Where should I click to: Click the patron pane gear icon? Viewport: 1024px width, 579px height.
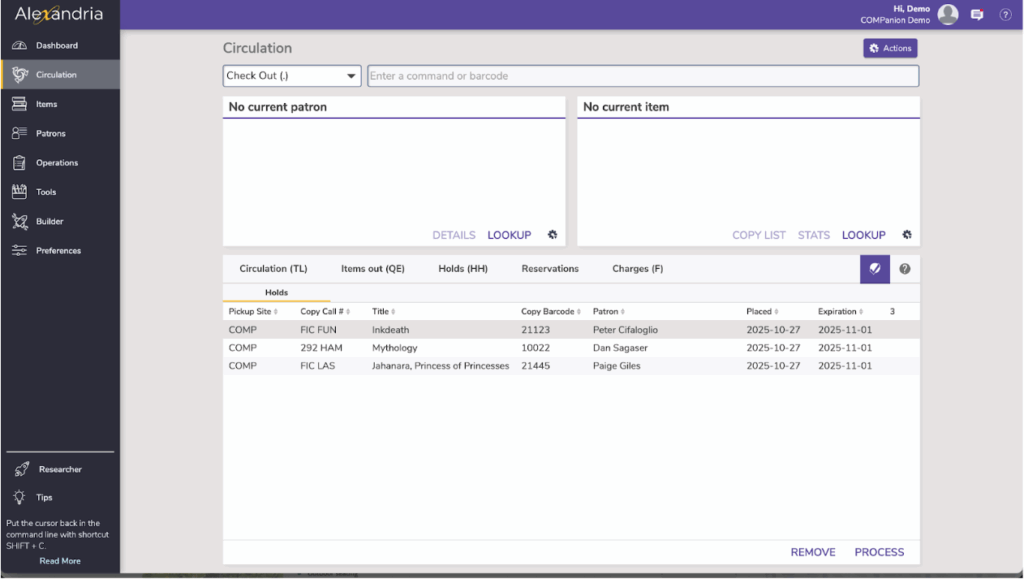[x=552, y=235]
